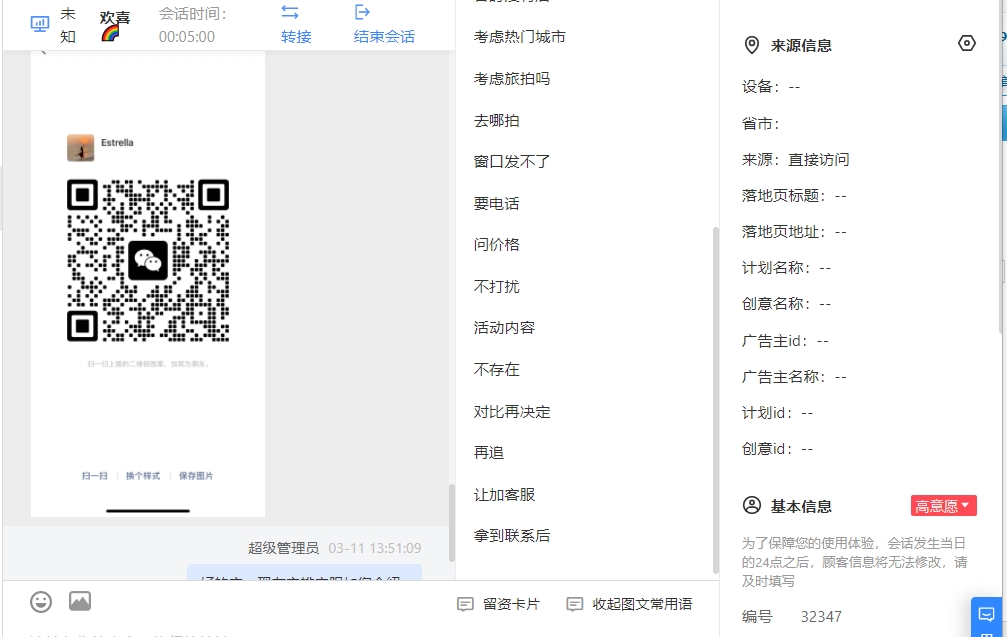
Task: Click the 结束会话 exit icon
Action: click(362, 12)
